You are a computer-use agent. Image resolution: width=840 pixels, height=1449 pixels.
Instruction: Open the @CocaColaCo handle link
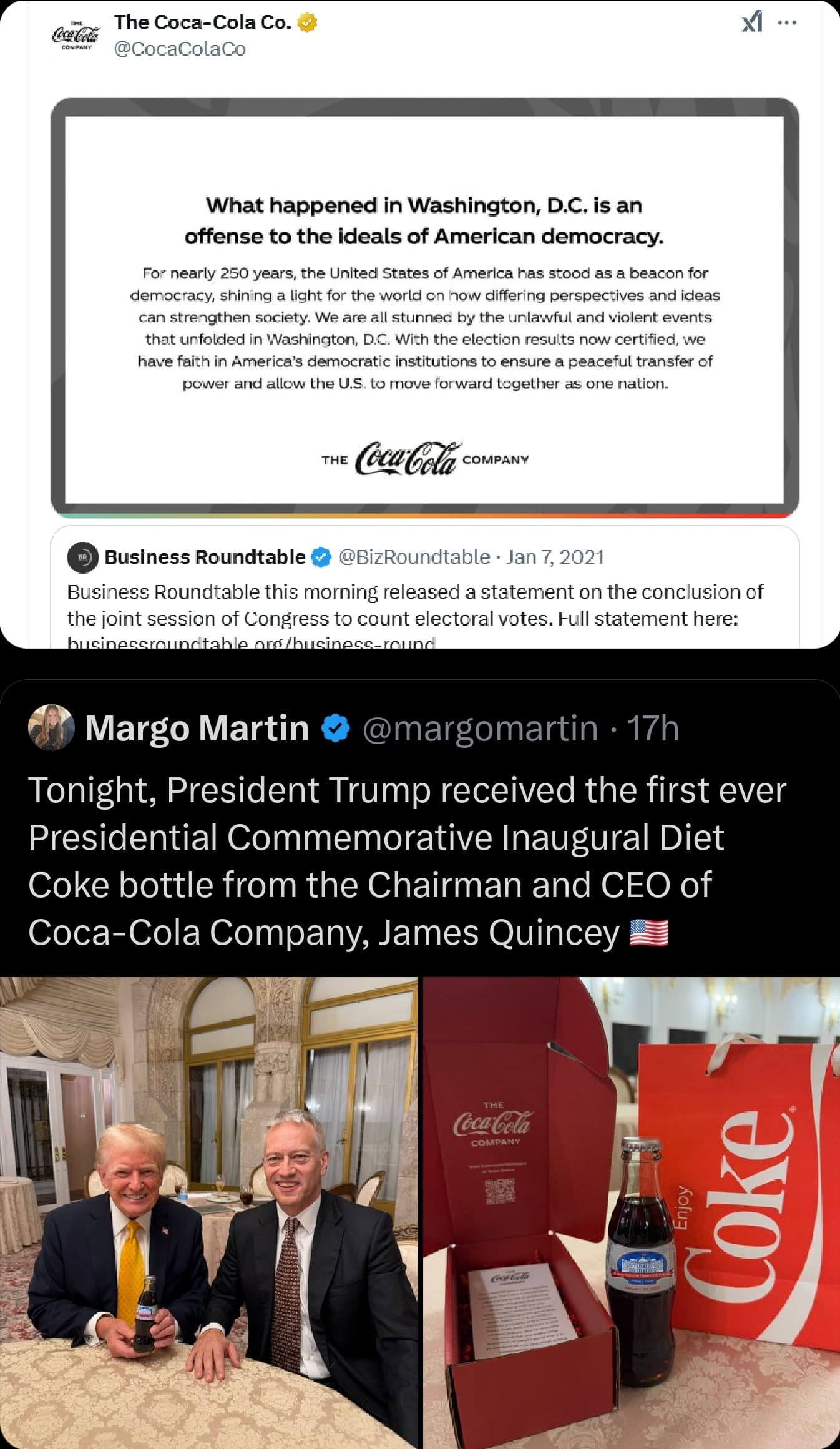tap(180, 49)
